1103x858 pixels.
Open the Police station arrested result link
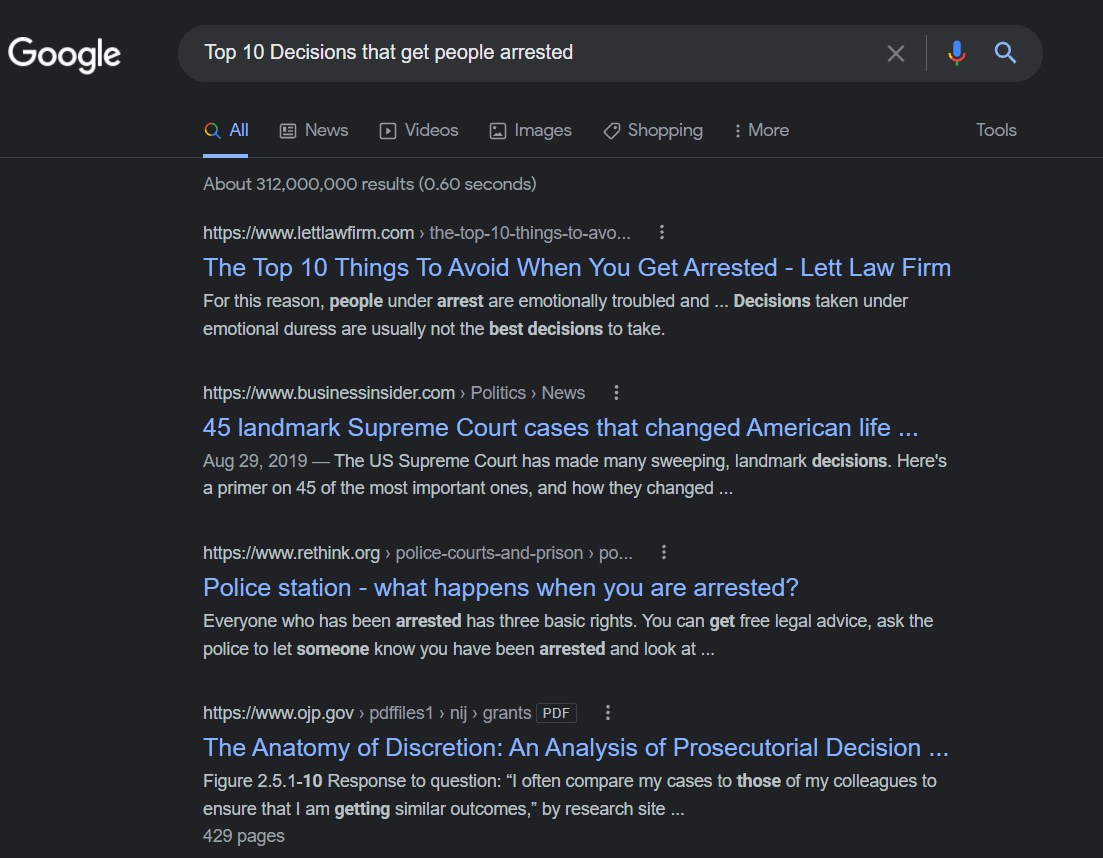click(x=500, y=588)
